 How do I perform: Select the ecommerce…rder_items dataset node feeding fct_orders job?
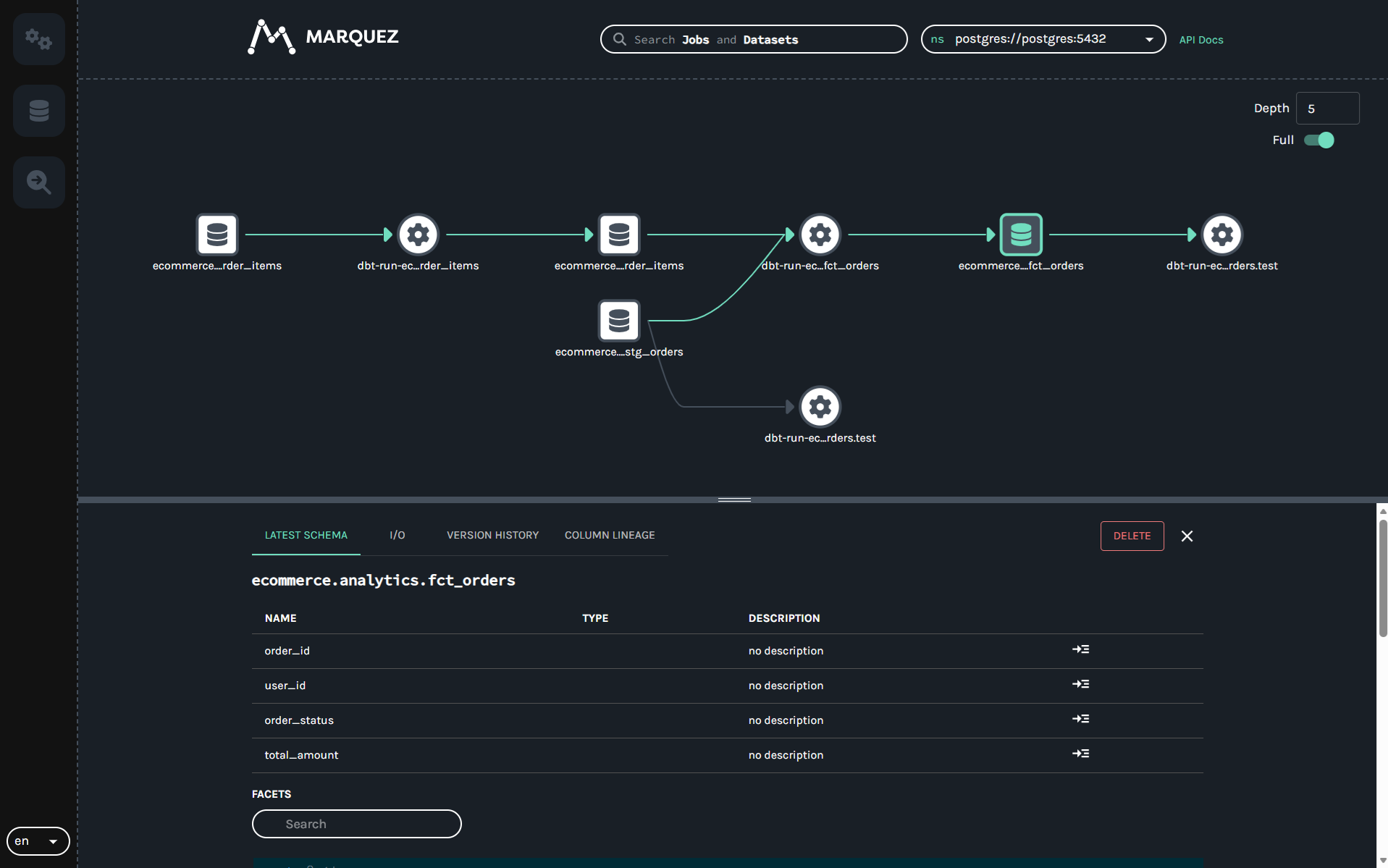click(619, 235)
